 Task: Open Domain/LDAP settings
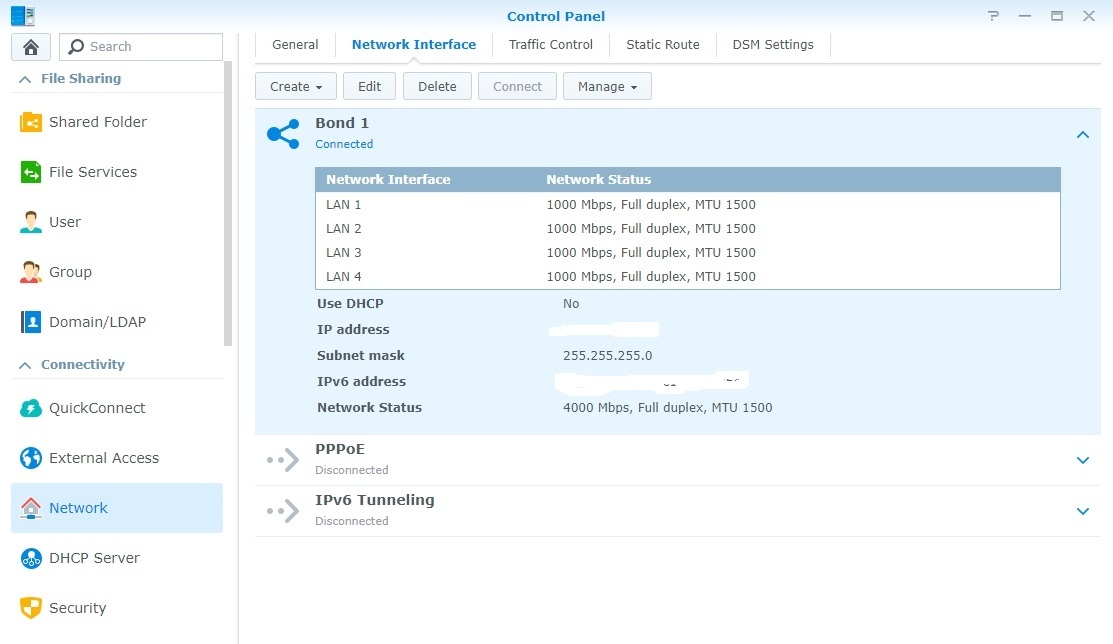click(95, 321)
